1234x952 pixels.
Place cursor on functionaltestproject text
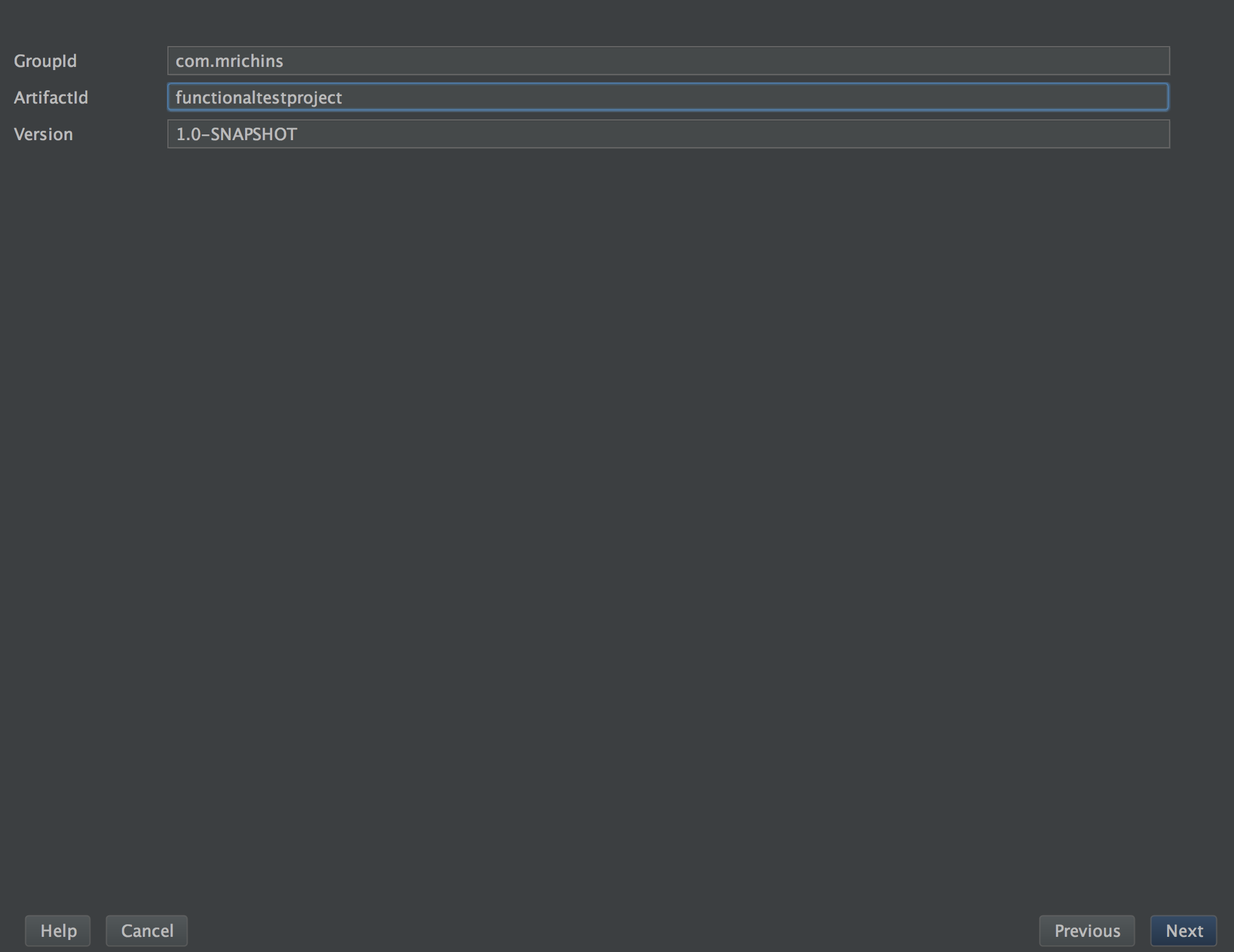[258, 97]
